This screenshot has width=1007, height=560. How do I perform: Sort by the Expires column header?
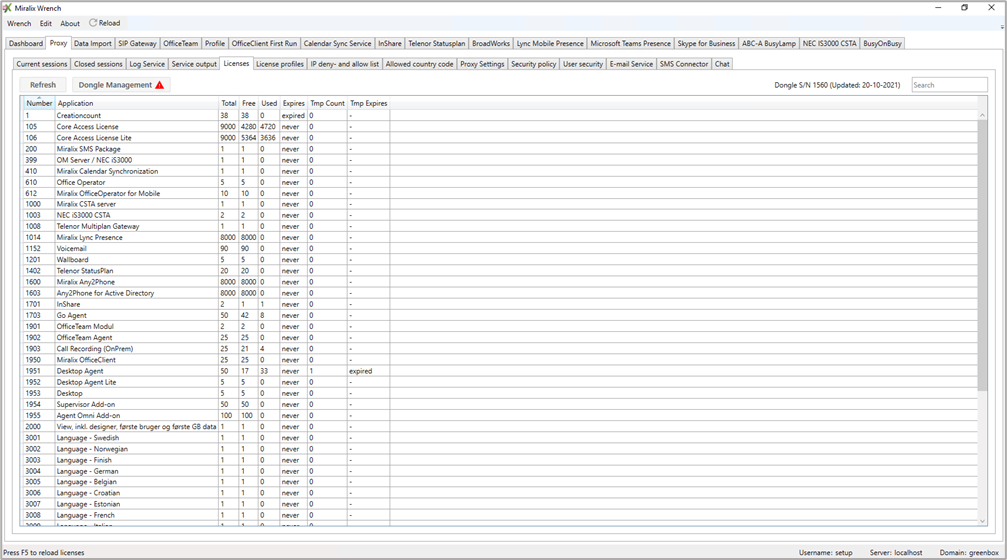coord(293,103)
